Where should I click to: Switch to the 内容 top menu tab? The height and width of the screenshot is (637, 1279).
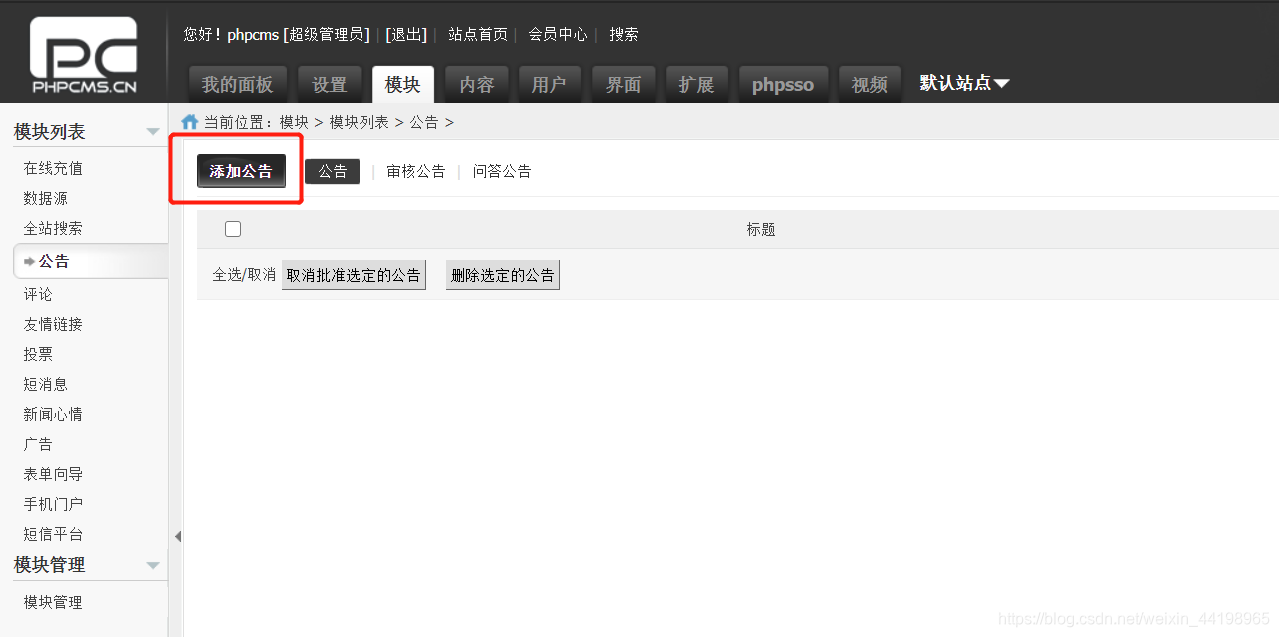[x=476, y=84]
